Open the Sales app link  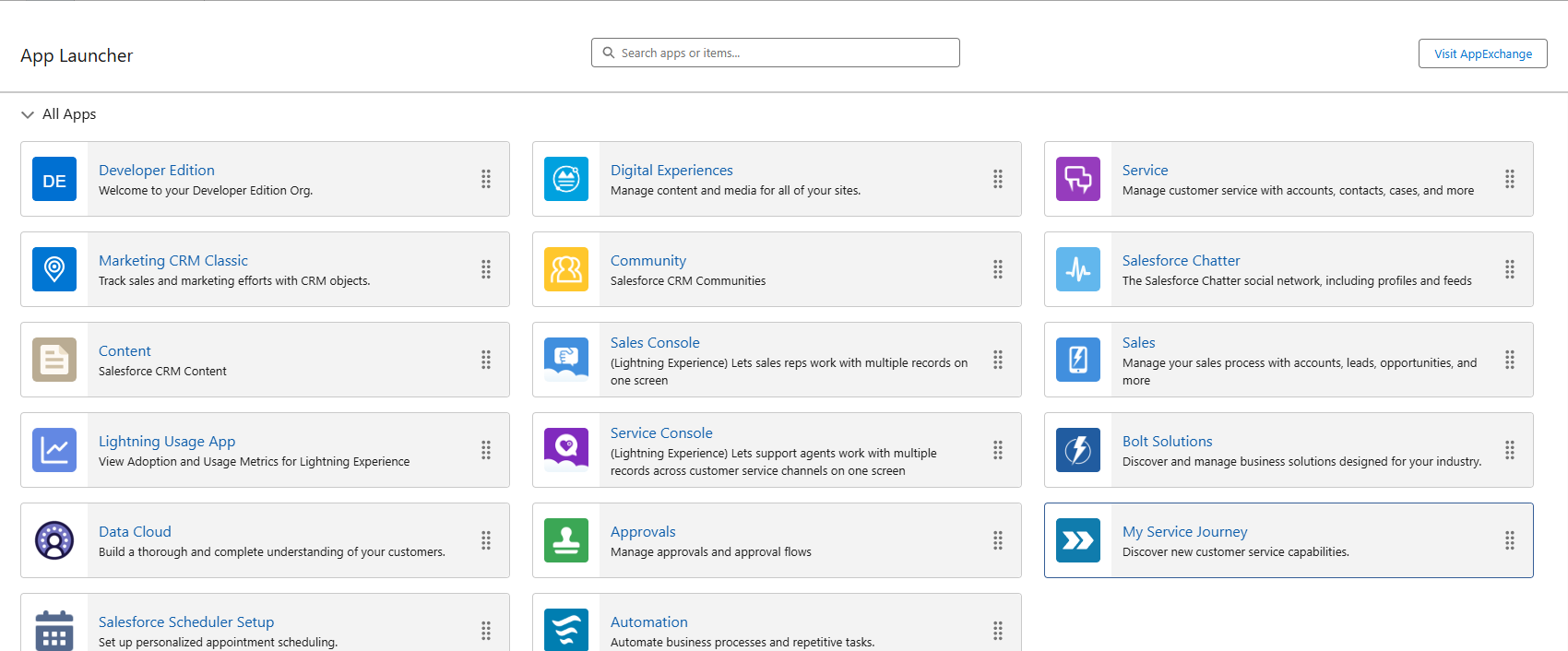[1138, 342]
